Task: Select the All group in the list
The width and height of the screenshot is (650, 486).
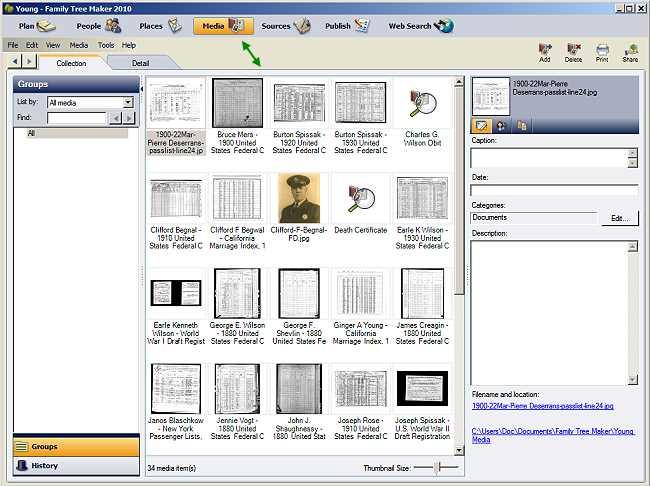Action: [x=77, y=133]
